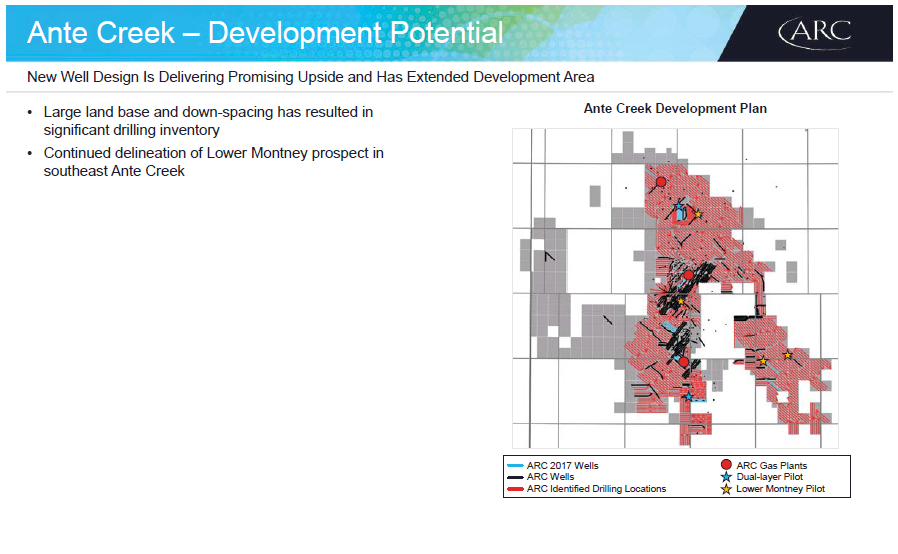Image resolution: width=898 pixels, height=554 pixels.
Task: Click the 'ARC Wells' legend label
Action: pos(550,477)
